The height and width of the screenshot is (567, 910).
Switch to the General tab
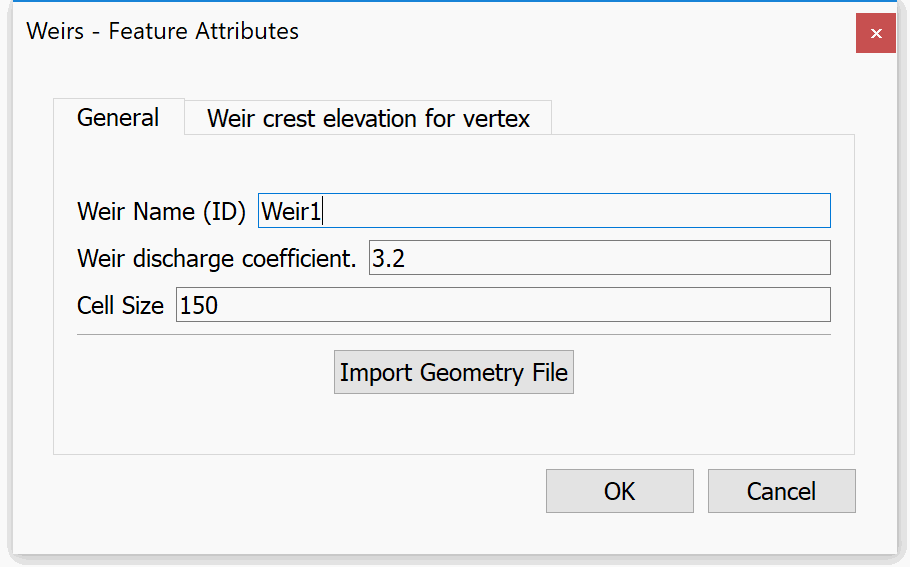[x=118, y=117]
